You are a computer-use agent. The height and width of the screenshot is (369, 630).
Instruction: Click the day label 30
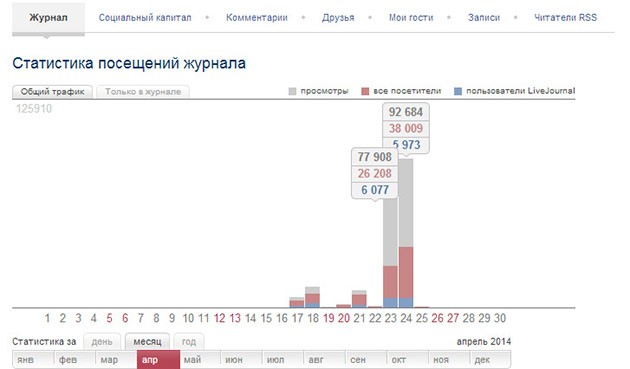[499, 318]
